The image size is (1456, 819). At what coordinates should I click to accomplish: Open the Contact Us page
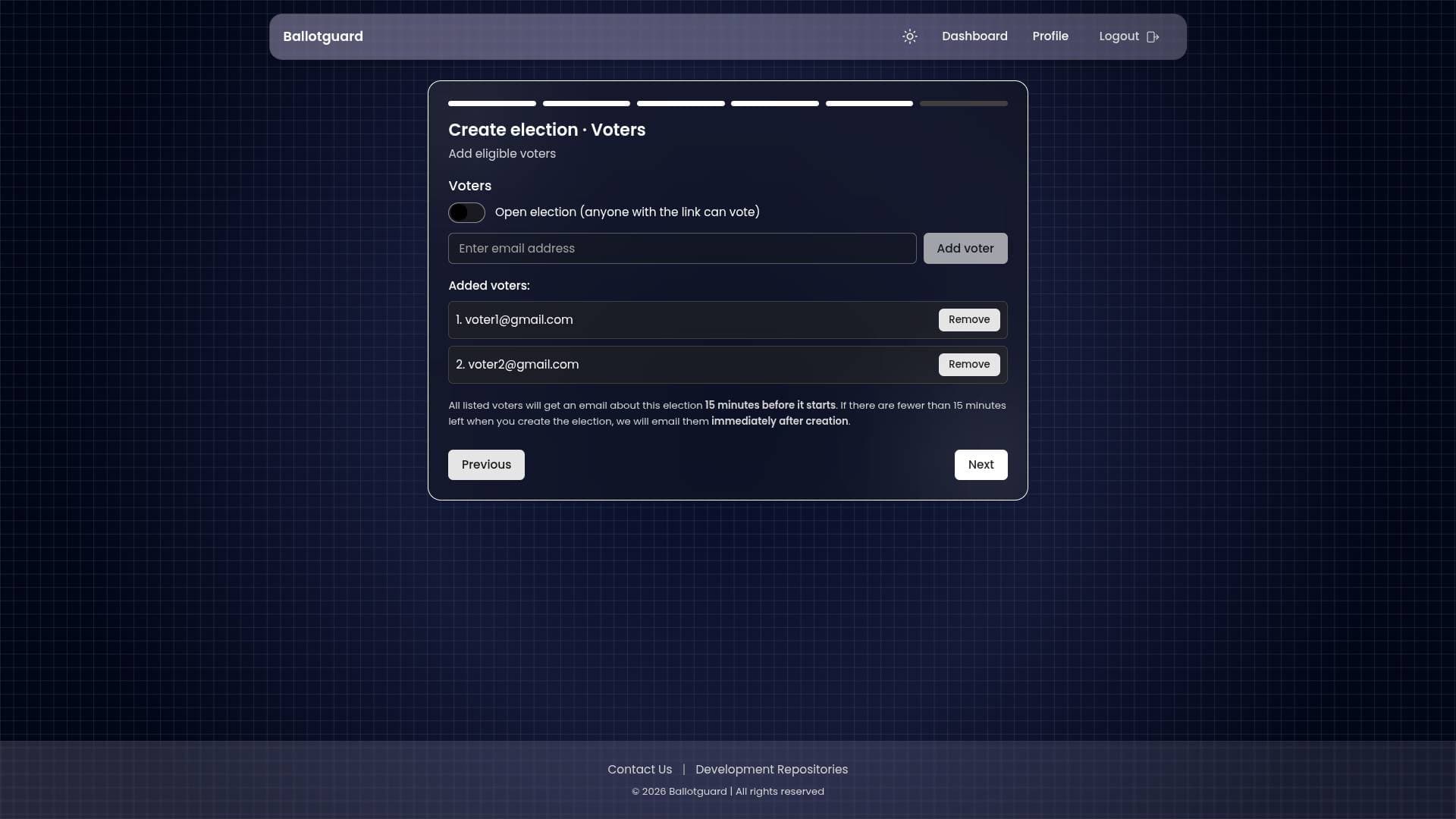pos(639,769)
